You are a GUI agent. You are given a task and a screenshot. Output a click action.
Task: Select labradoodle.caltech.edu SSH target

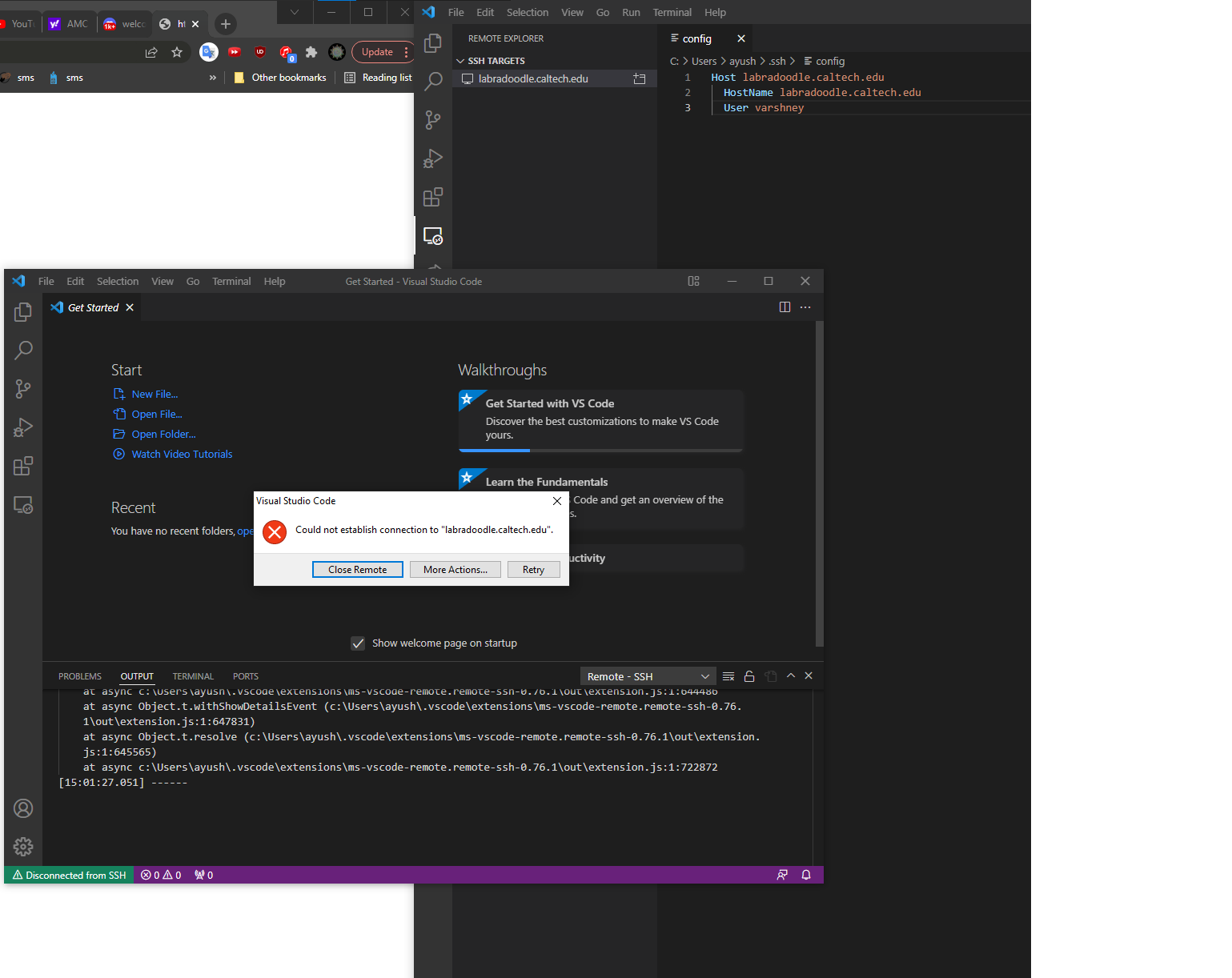pyautogui.click(x=555, y=78)
